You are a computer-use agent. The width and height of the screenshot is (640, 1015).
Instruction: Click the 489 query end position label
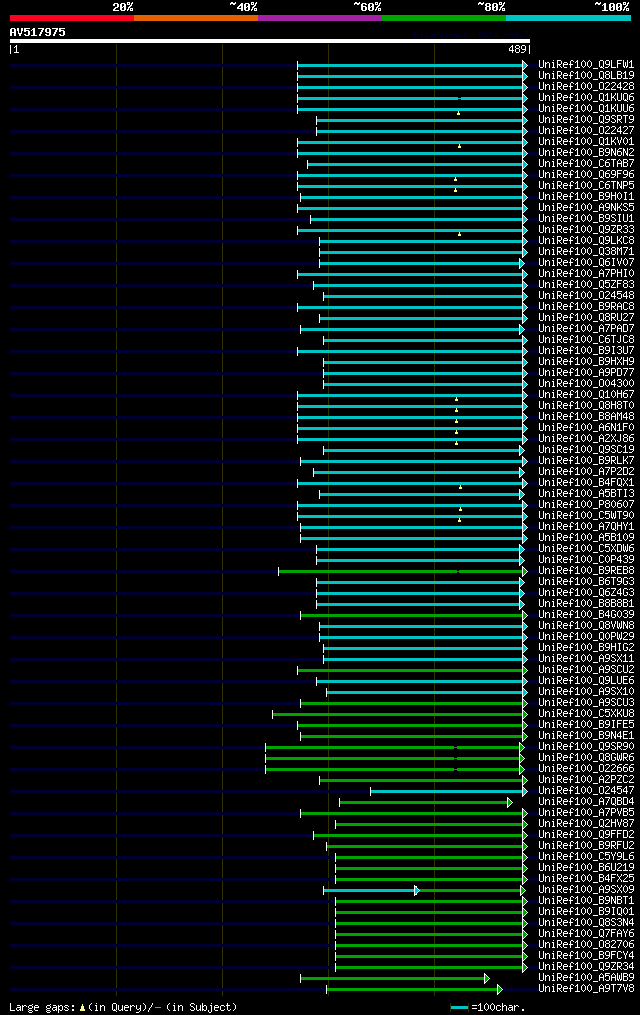[x=518, y=49]
